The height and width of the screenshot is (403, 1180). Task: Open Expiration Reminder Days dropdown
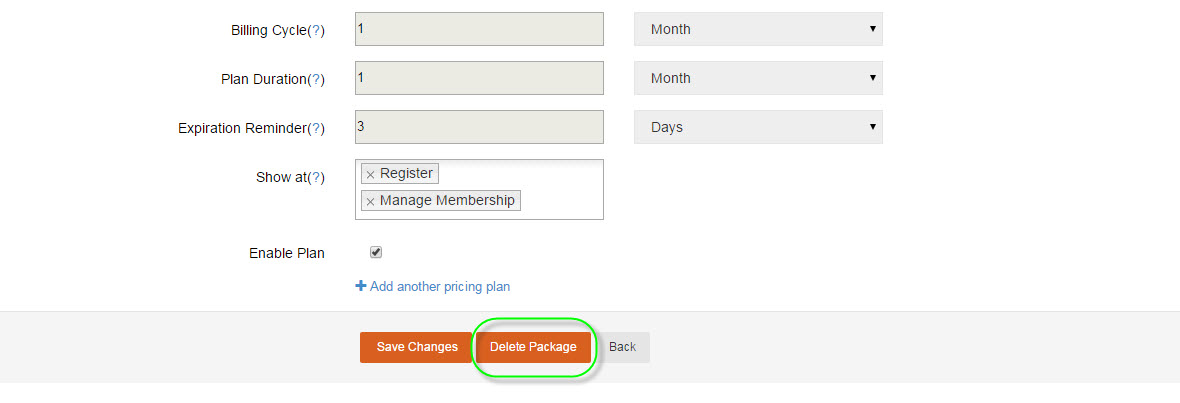point(758,127)
